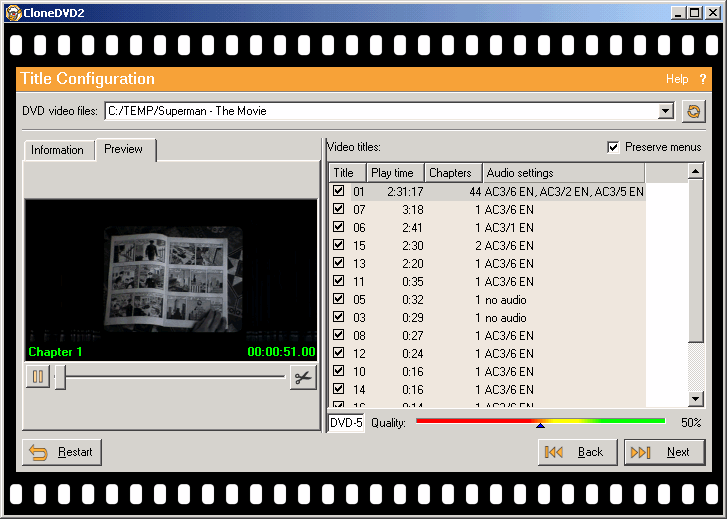Sort by the Title column header
Screen dimensions: 727x519
point(348,173)
